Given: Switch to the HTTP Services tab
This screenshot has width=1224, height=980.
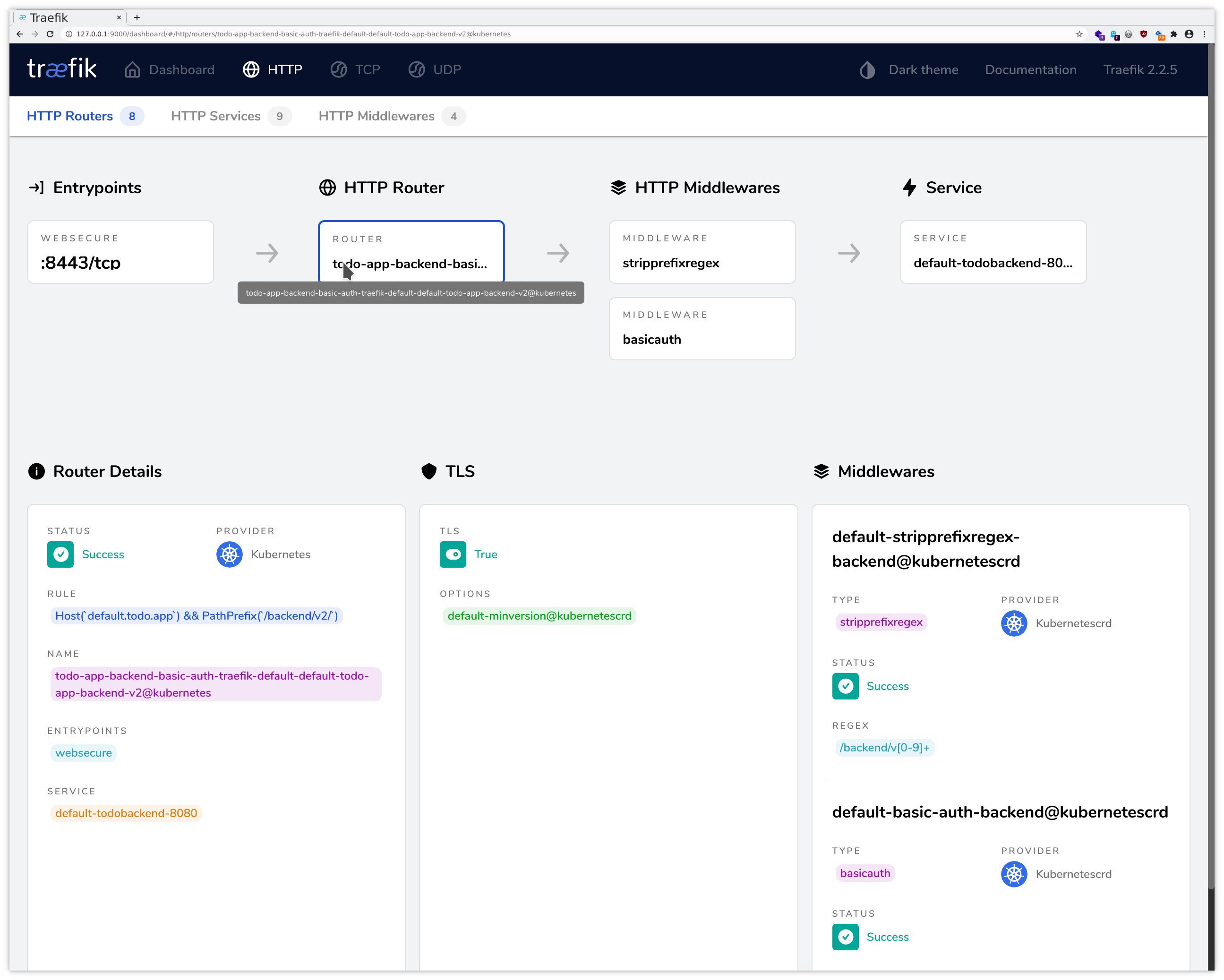Looking at the screenshot, I should (x=216, y=116).
